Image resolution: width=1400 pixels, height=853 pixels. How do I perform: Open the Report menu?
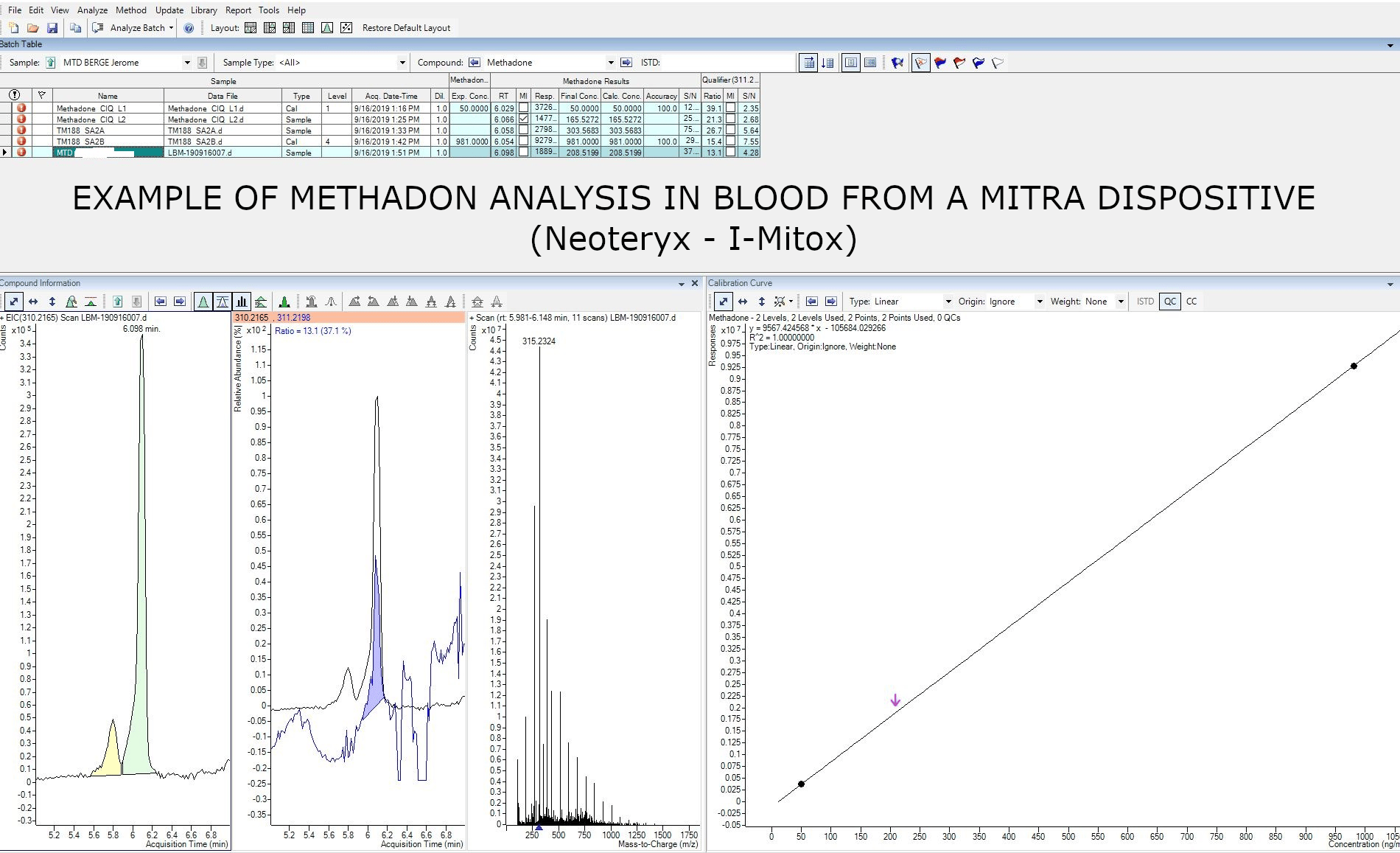coord(238,10)
